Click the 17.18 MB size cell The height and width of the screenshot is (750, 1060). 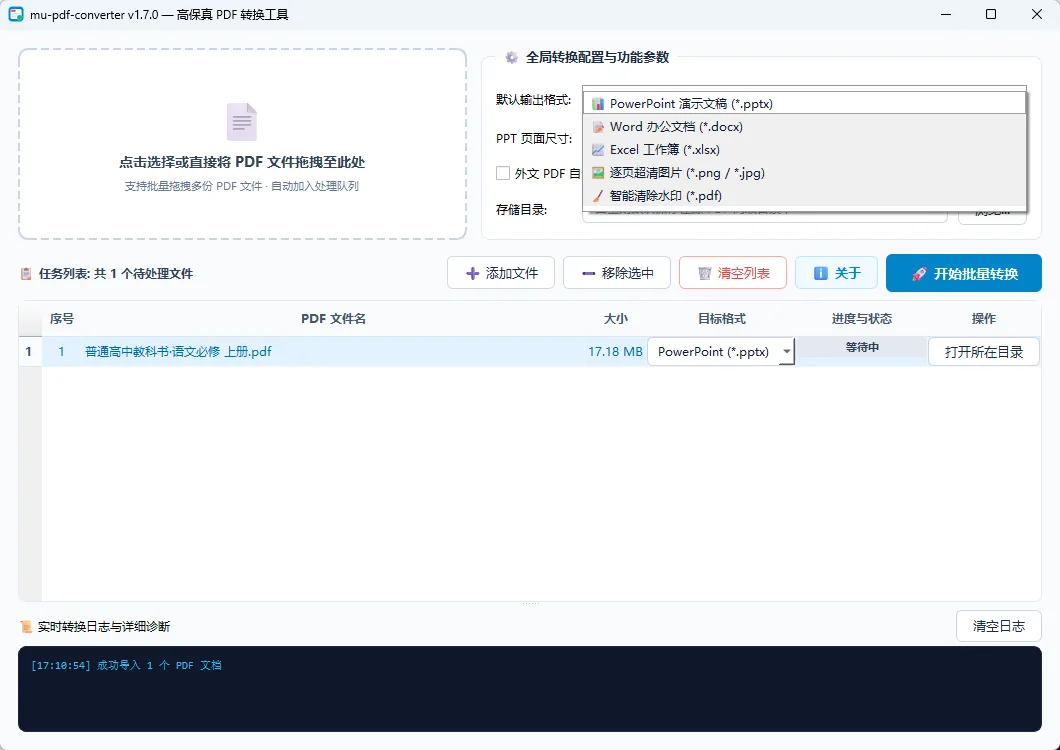coord(615,352)
